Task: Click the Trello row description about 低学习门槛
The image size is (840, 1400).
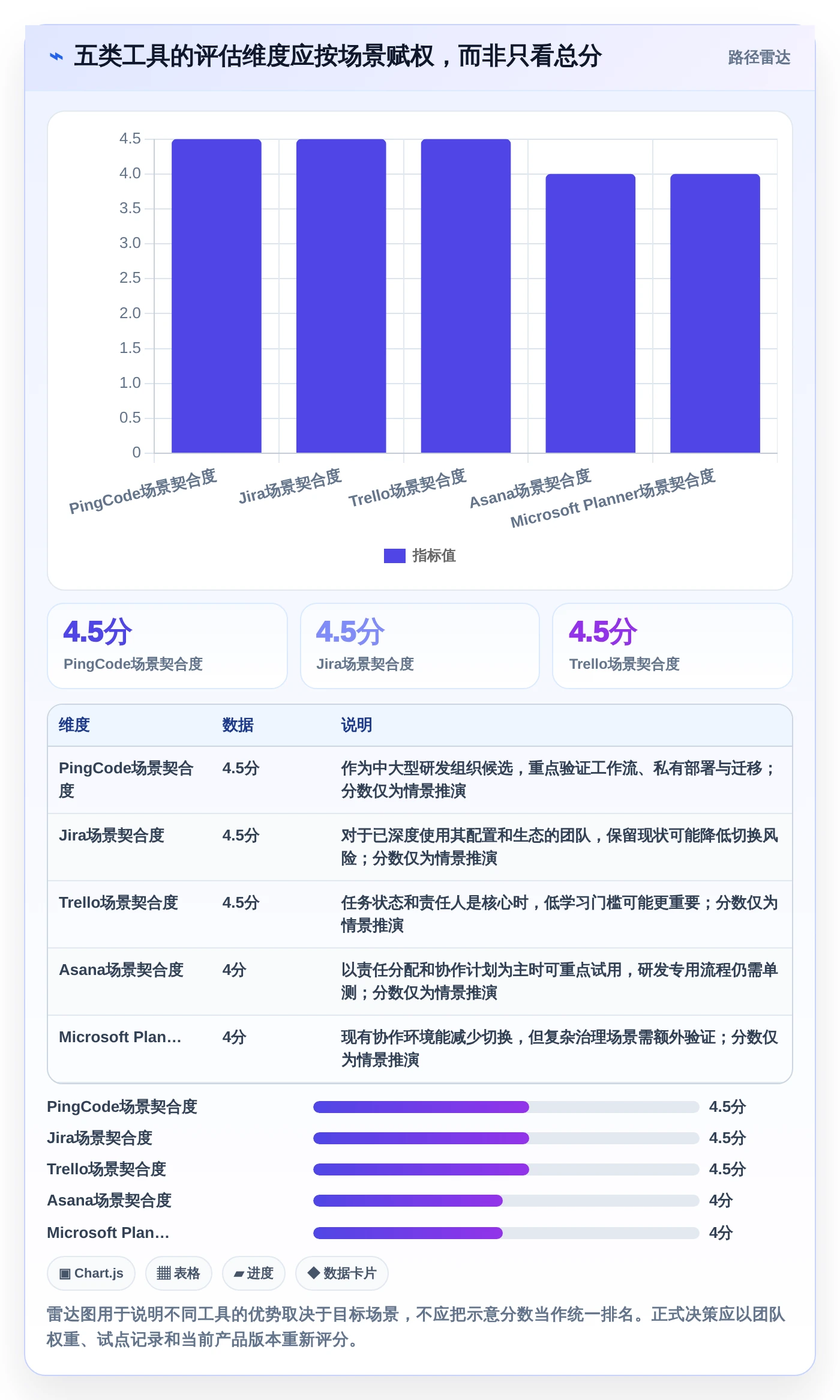Action: 559,914
